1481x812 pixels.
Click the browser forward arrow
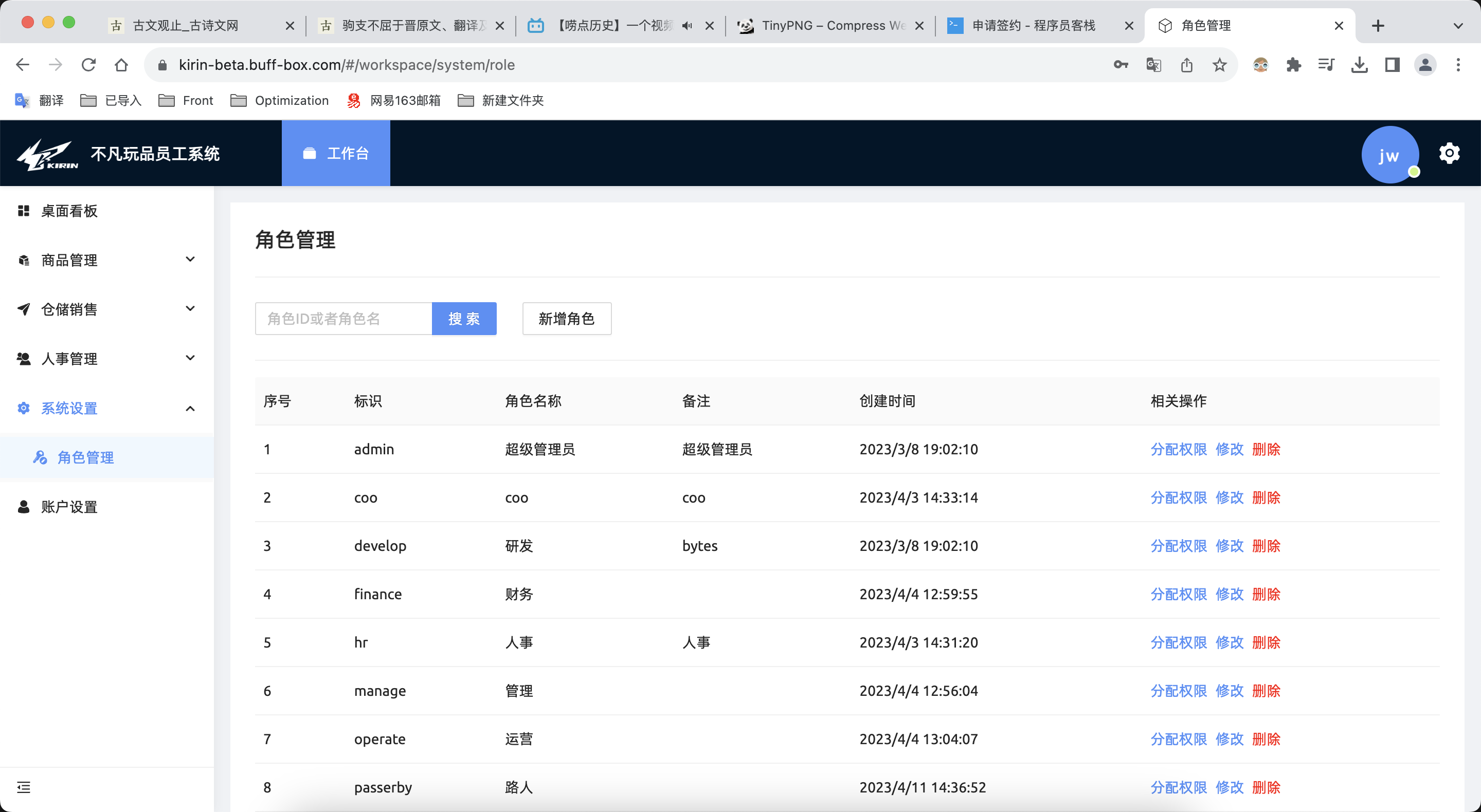click(x=55, y=64)
